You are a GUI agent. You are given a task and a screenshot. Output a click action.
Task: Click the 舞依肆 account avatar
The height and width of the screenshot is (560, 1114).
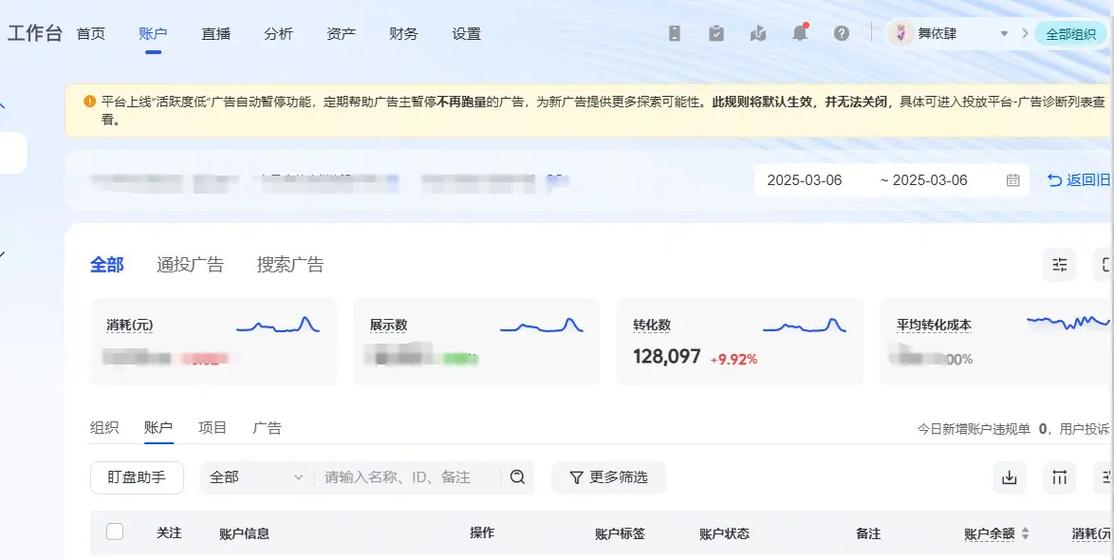[x=901, y=33]
